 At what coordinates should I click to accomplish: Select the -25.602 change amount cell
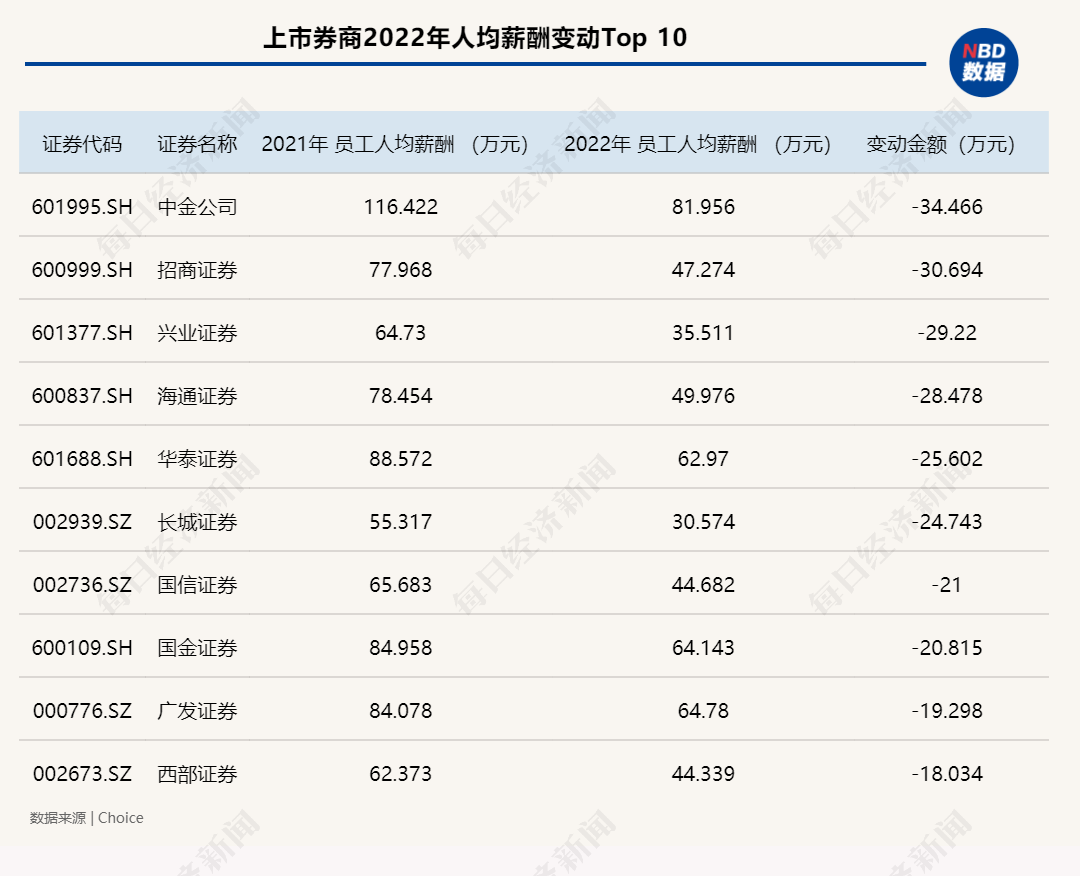(x=947, y=459)
